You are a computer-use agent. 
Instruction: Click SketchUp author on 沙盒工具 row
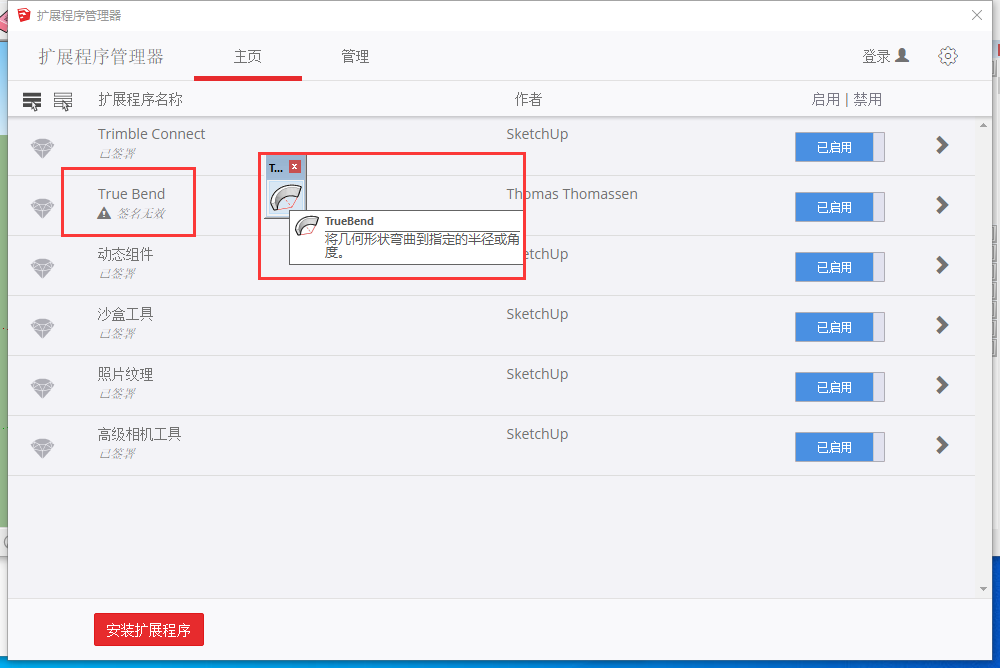pos(537,314)
